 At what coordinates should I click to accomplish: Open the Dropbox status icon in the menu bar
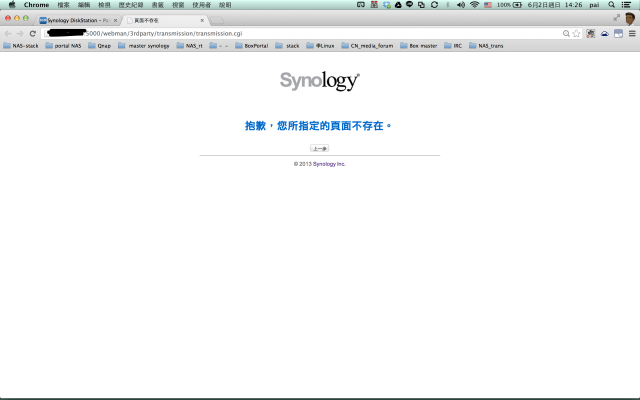[x=386, y=4]
